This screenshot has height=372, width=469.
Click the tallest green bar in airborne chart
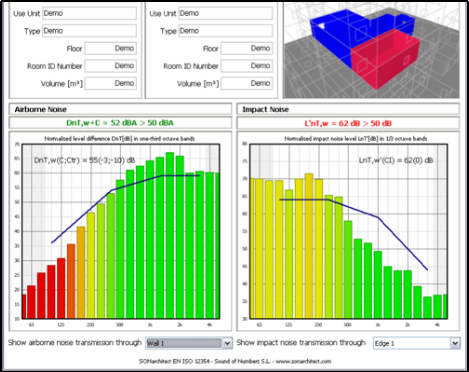(x=170, y=235)
